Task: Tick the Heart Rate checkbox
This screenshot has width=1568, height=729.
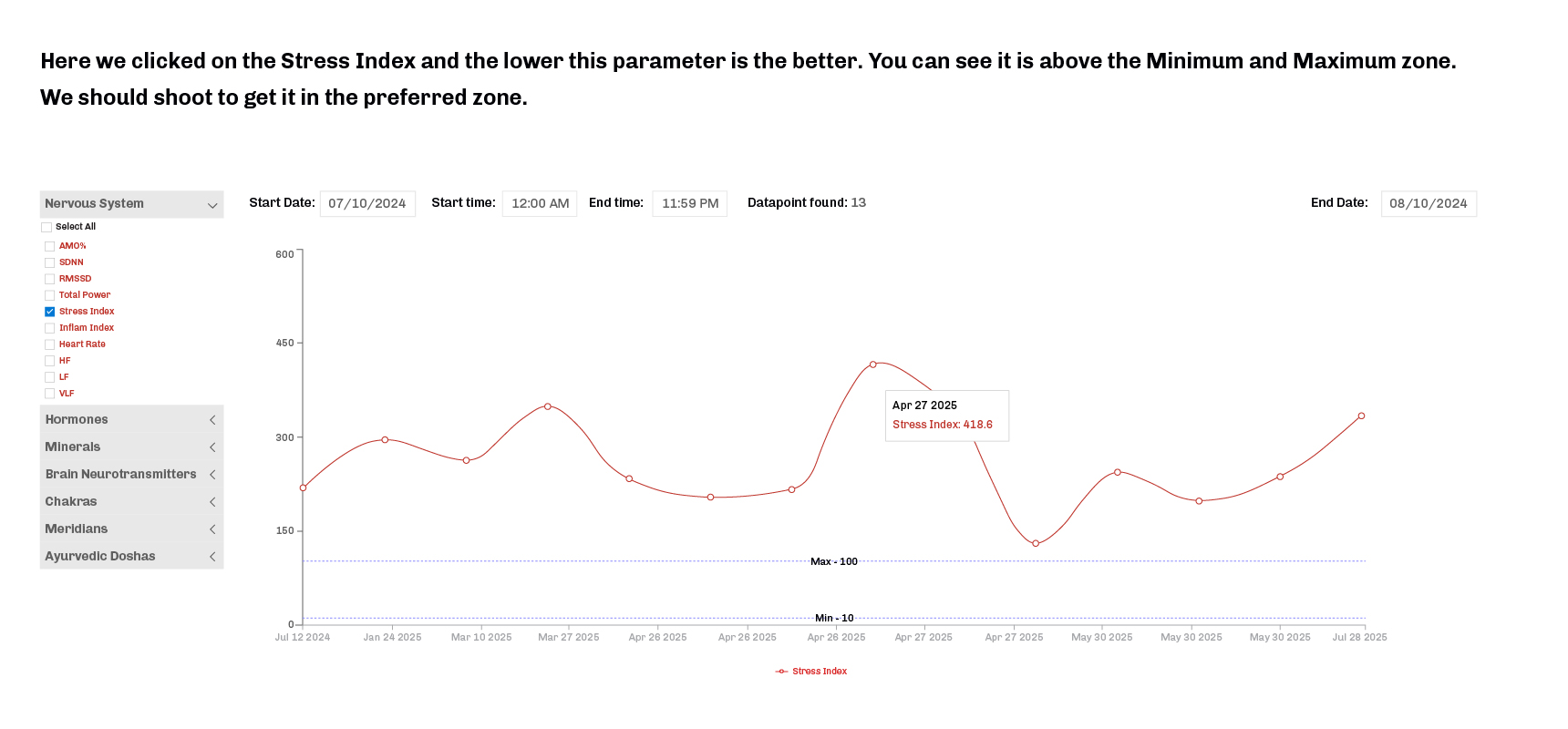Action: point(50,344)
